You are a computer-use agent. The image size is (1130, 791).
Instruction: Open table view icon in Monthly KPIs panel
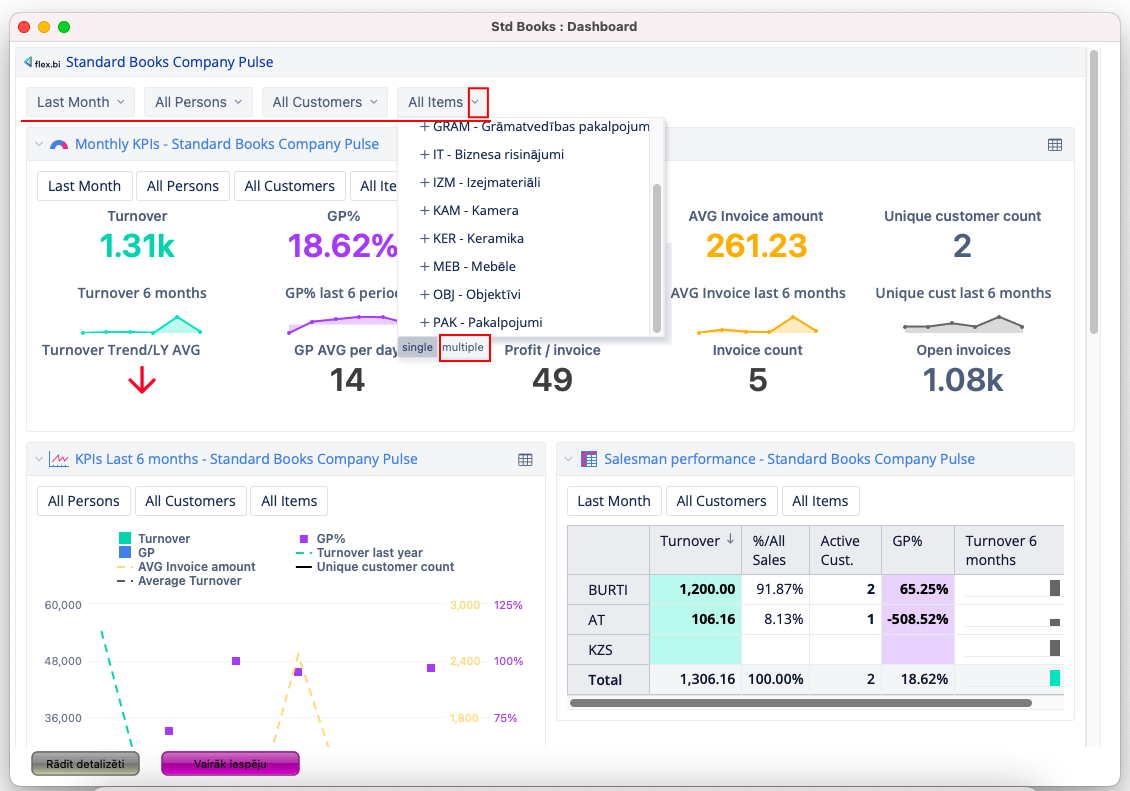pos(1054,144)
